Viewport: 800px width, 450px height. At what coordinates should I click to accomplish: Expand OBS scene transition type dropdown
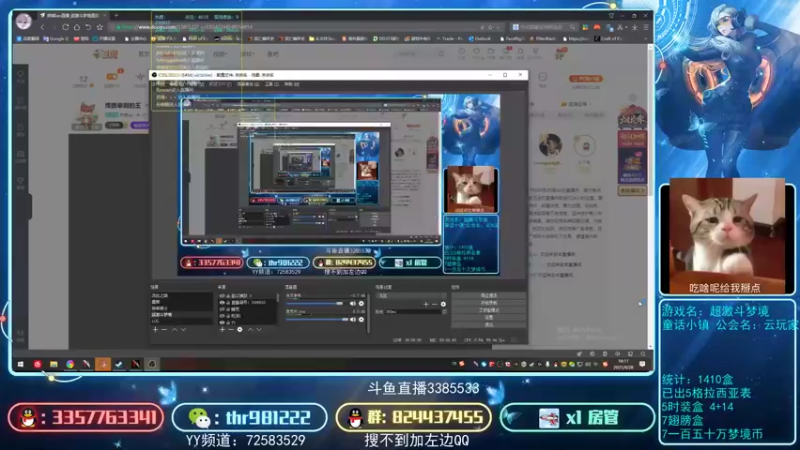pyautogui.click(x=411, y=295)
